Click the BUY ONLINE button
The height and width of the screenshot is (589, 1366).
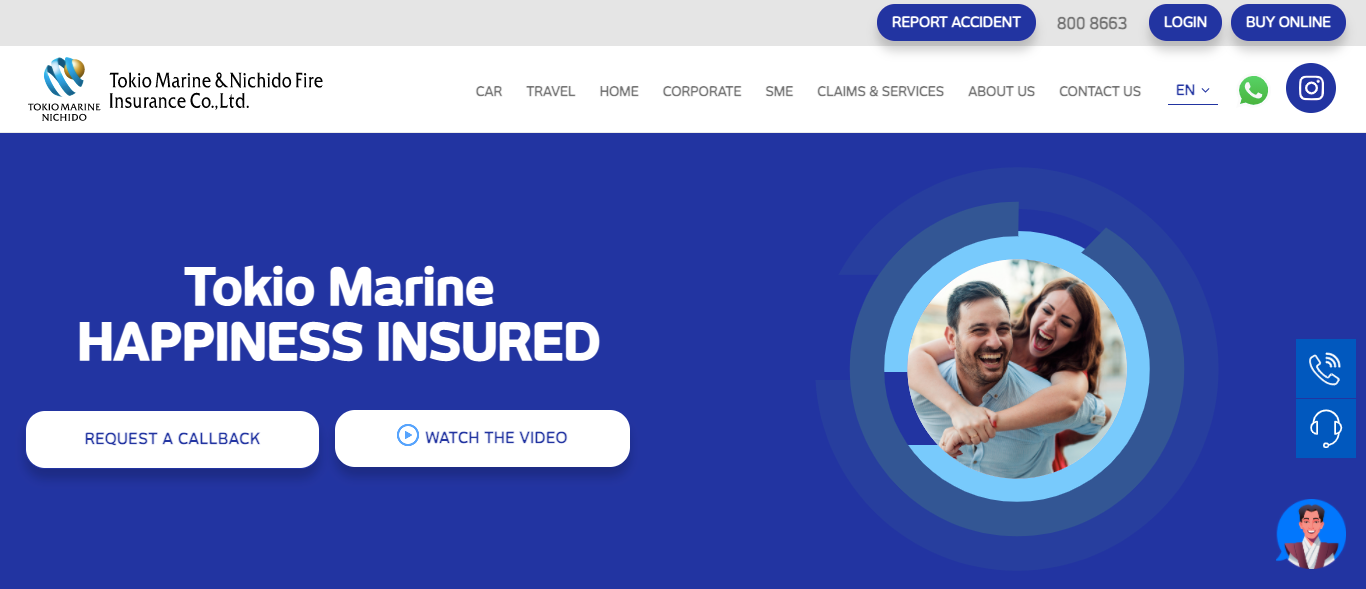click(1288, 22)
